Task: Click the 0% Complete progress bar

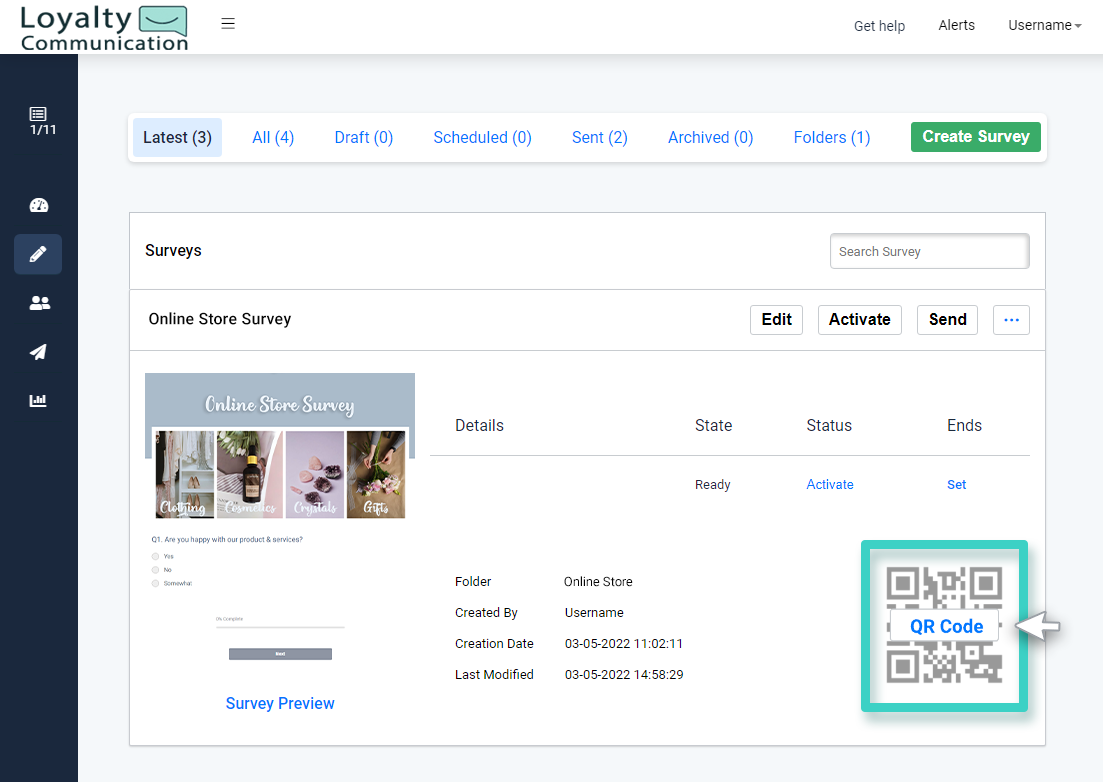Action: coord(280,623)
